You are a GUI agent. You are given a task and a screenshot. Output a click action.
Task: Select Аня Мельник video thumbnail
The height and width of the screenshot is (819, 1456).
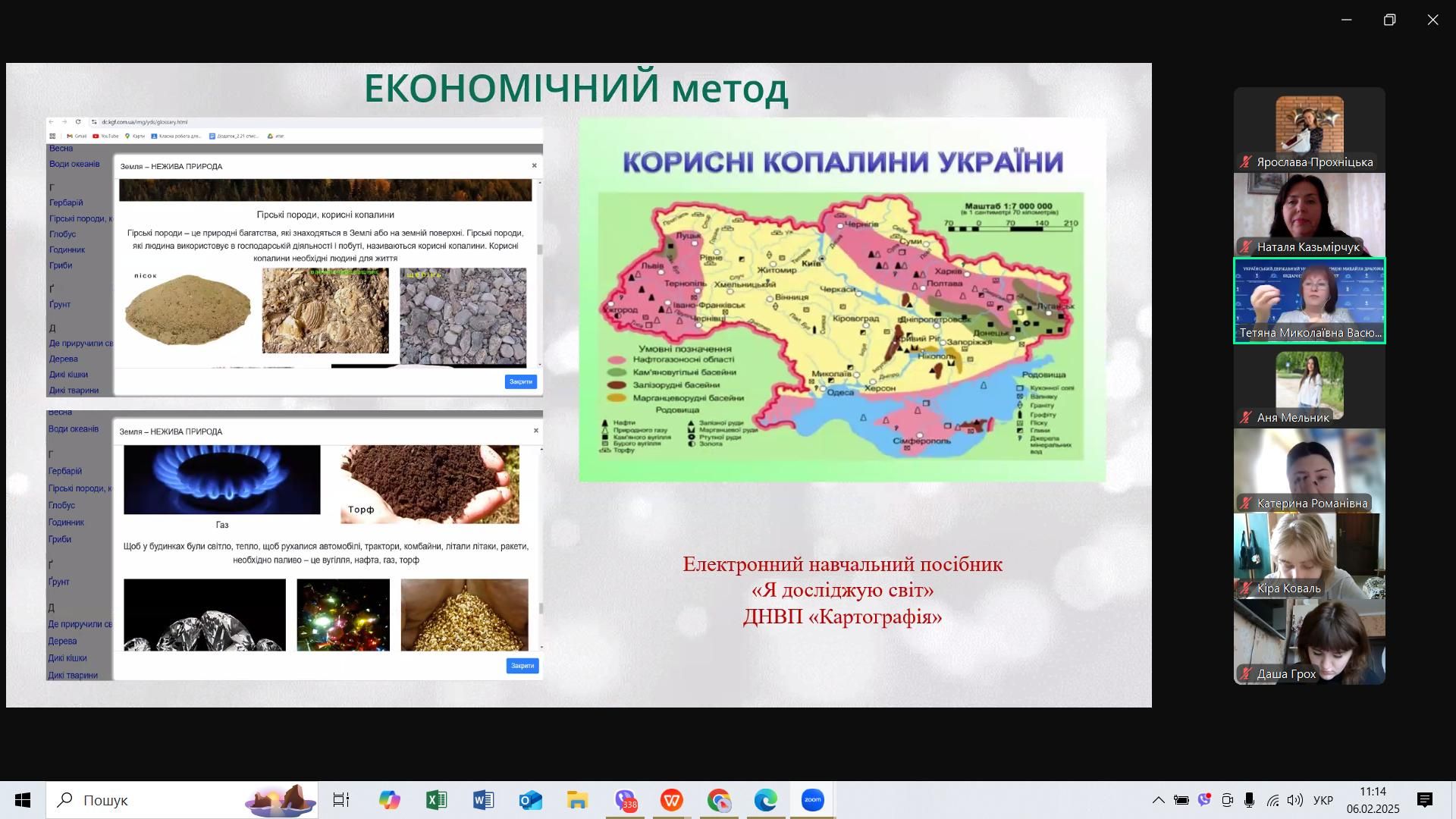1310,386
